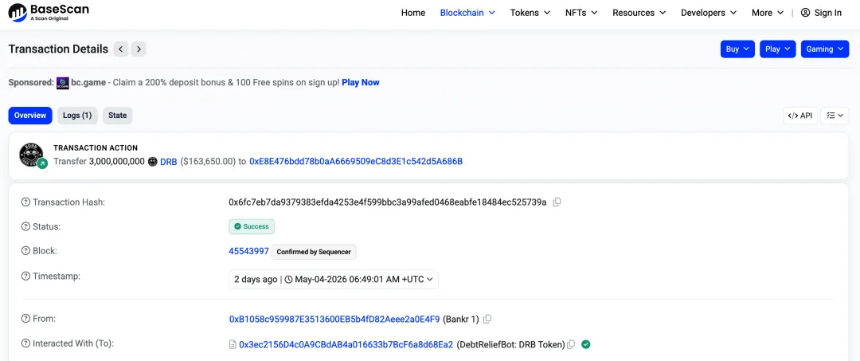
Task: Click the BaseScan logo
Action: coord(49,12)
